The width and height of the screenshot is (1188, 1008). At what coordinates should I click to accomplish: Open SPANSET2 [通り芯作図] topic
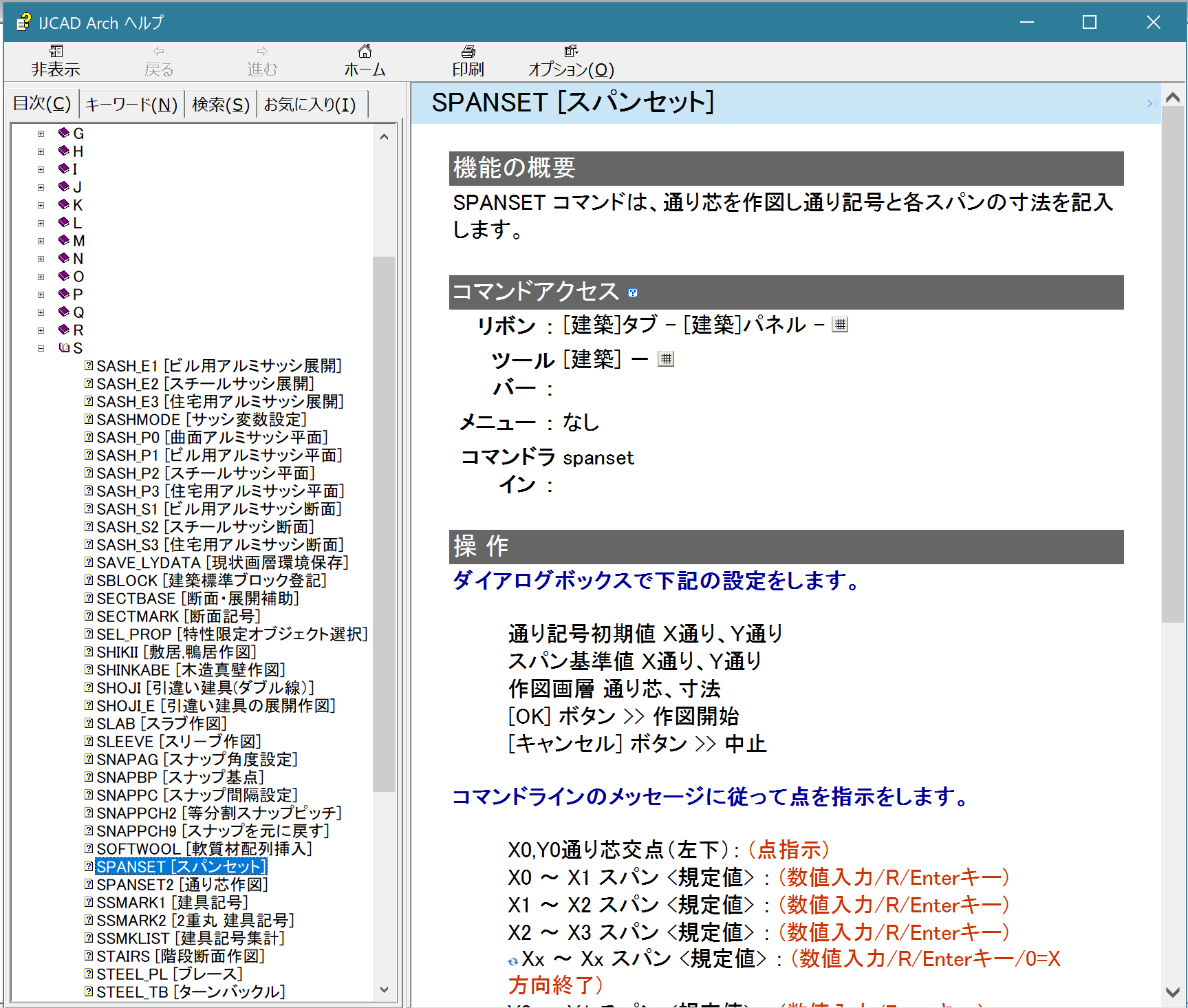click(182, 884)
